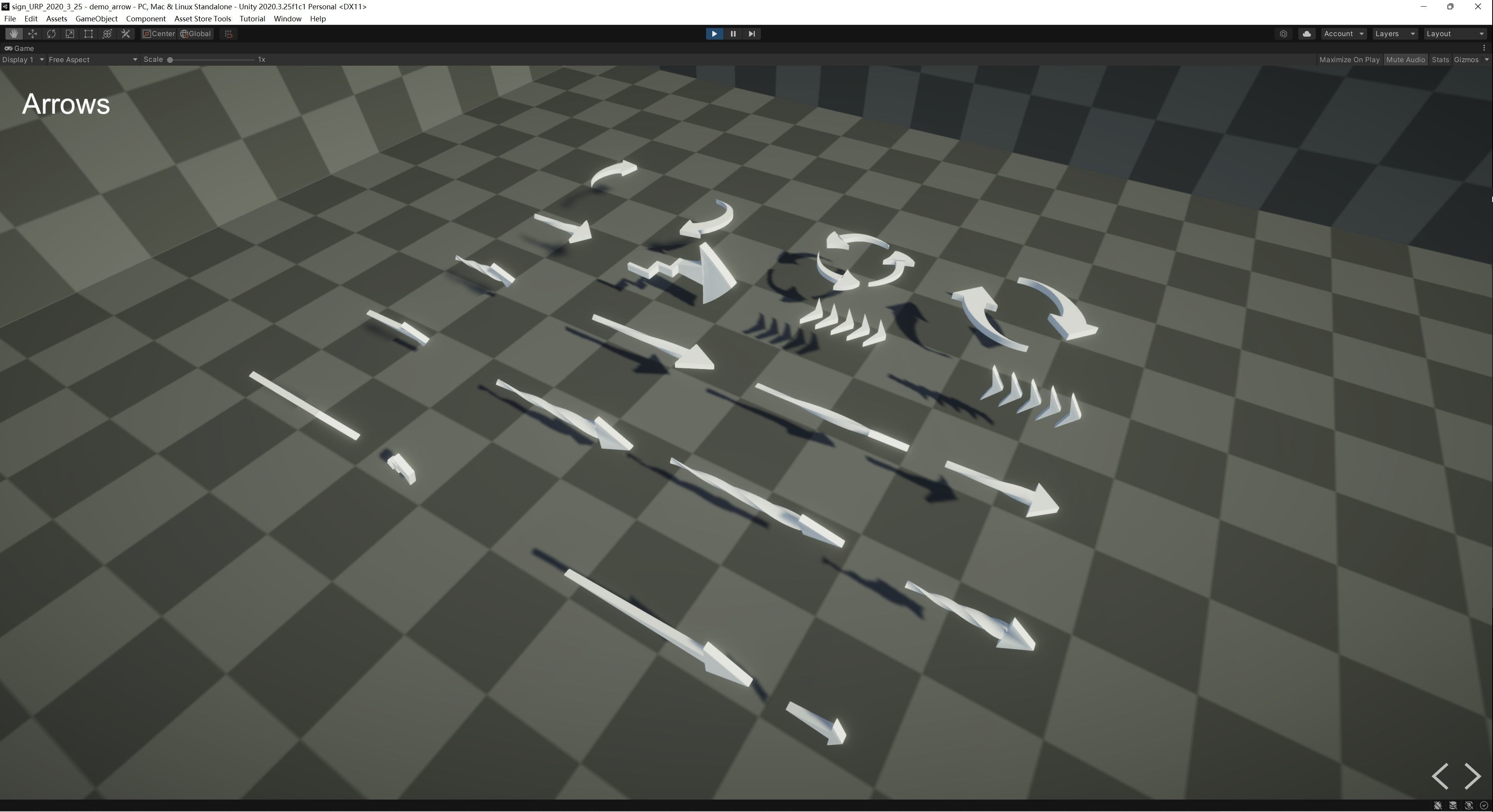Open the Layers dropdown
1493x812 pixels.
pos(1395,34)
